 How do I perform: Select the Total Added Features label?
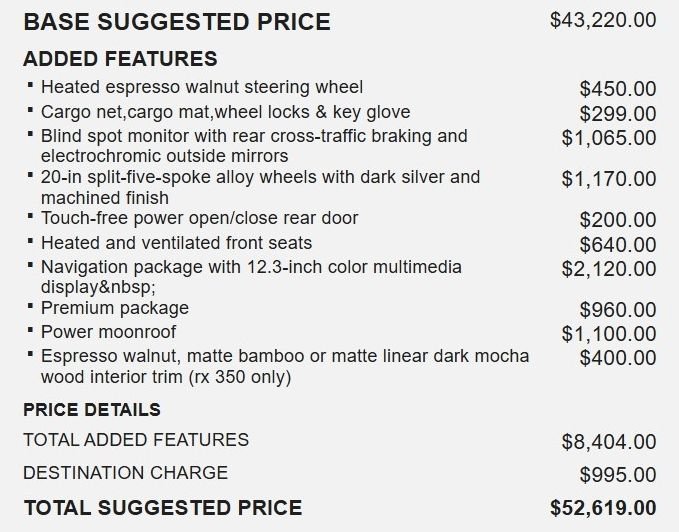pos(136,440)
